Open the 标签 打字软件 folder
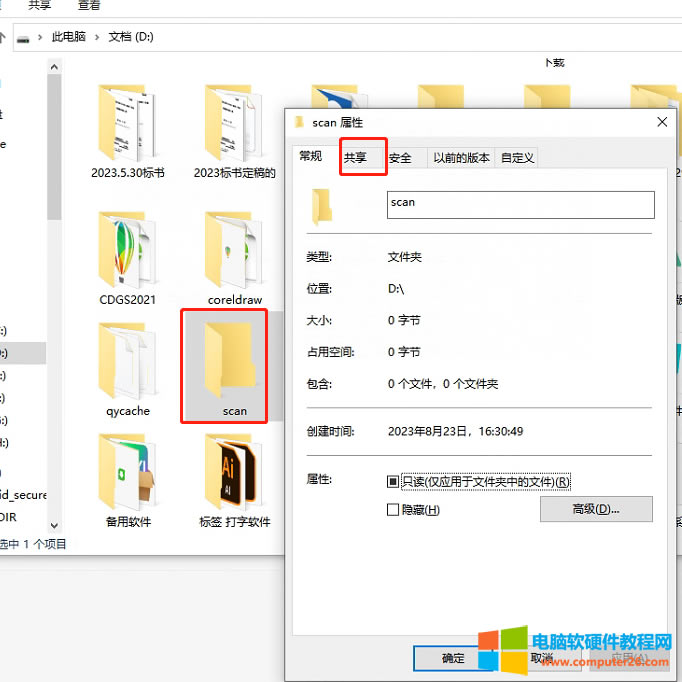The height and width of the screenshot is (682, 682). click(234, 481)
